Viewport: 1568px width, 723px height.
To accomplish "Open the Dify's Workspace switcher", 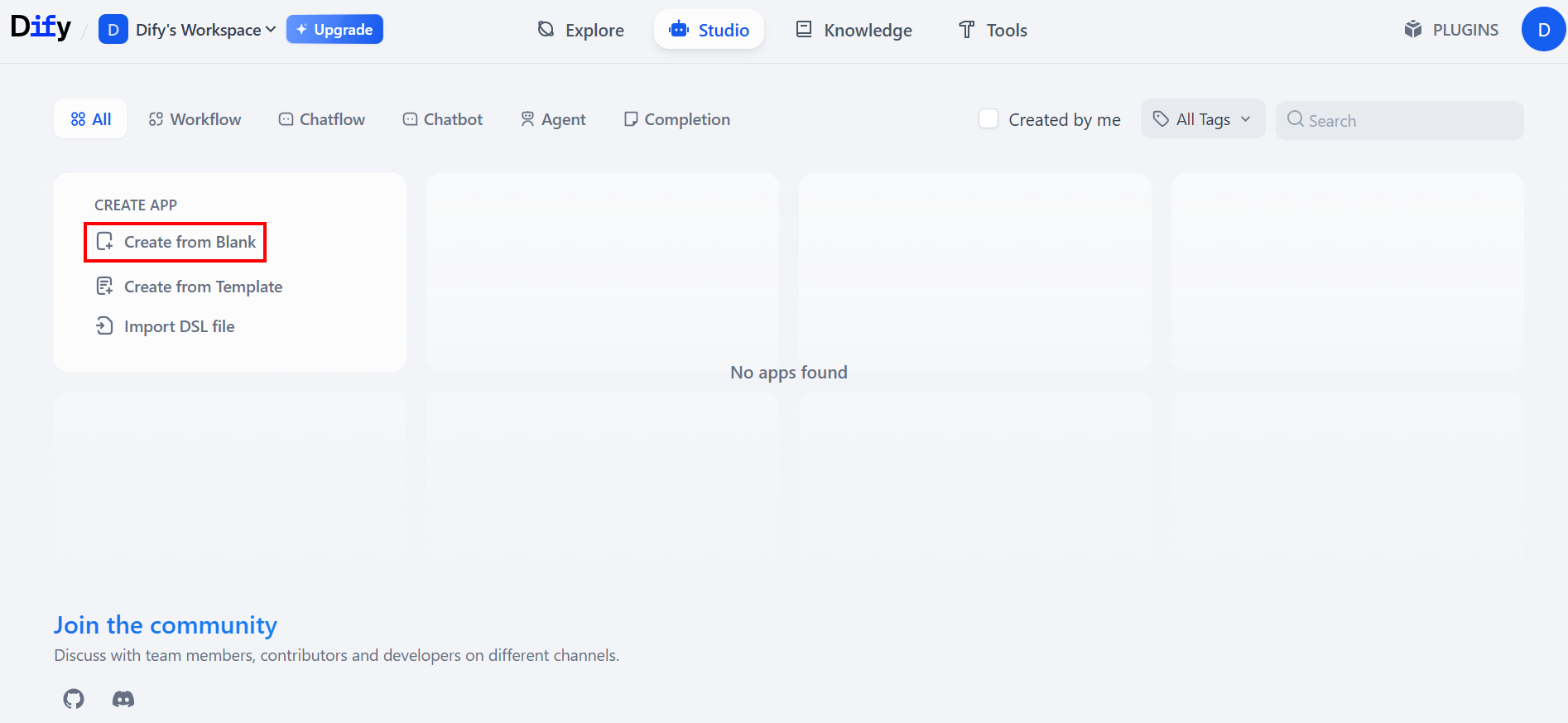I will point(187,30).
